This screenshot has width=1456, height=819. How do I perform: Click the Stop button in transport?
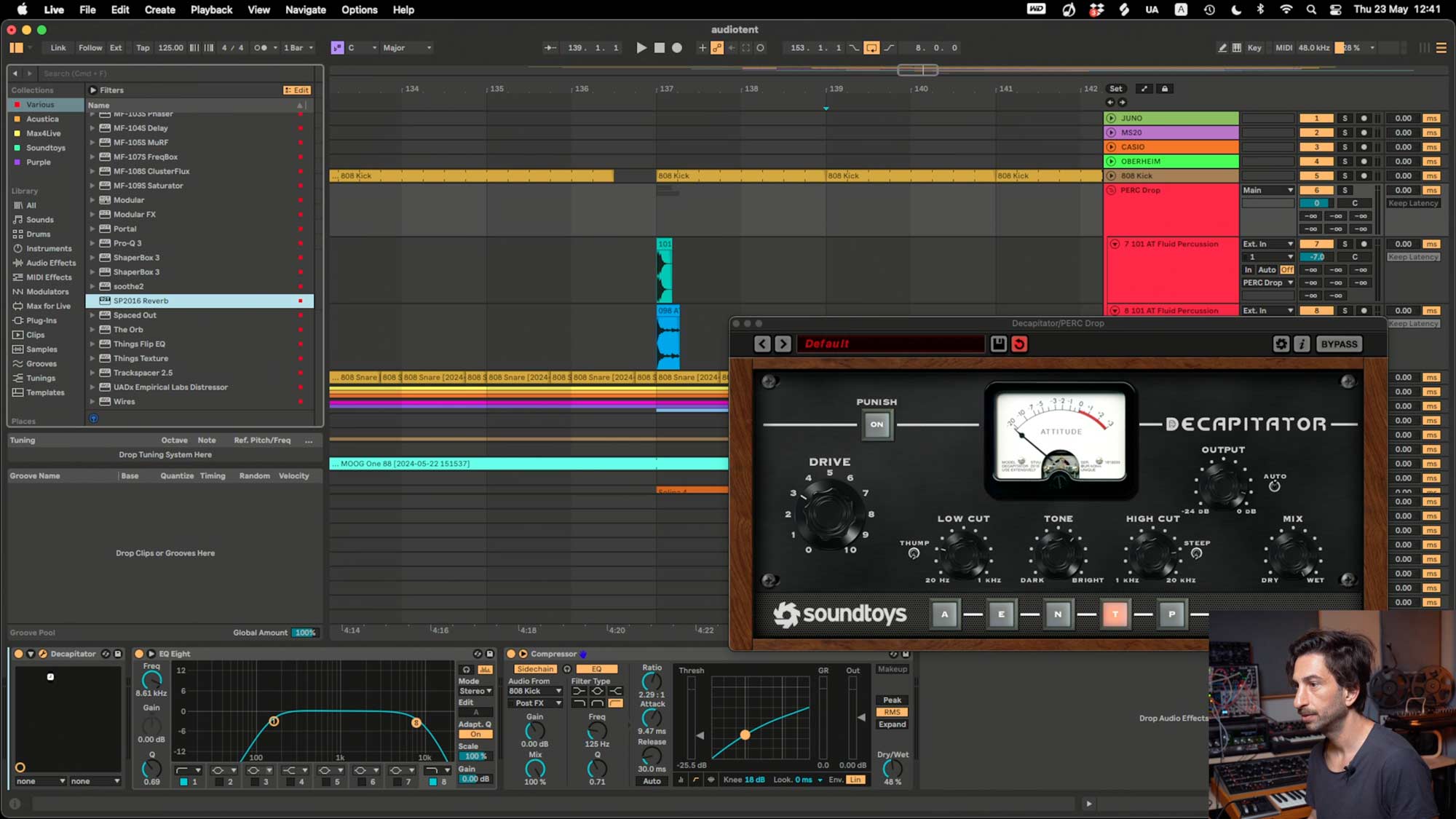660,48
